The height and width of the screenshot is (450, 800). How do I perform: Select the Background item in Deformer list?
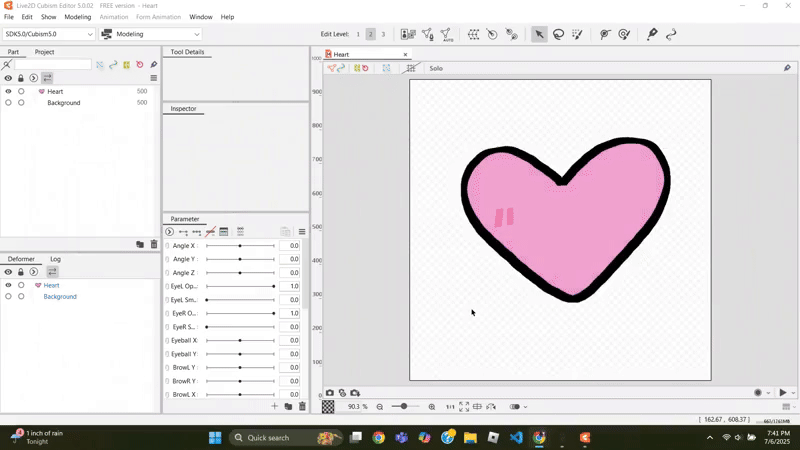pos(60,297)
